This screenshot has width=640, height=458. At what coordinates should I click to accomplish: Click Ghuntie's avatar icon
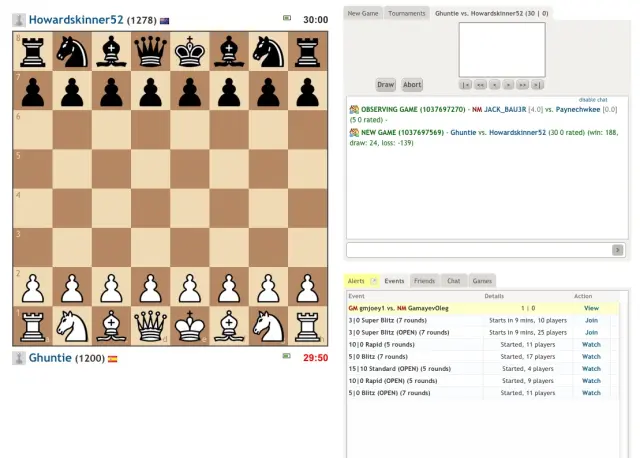19,357
